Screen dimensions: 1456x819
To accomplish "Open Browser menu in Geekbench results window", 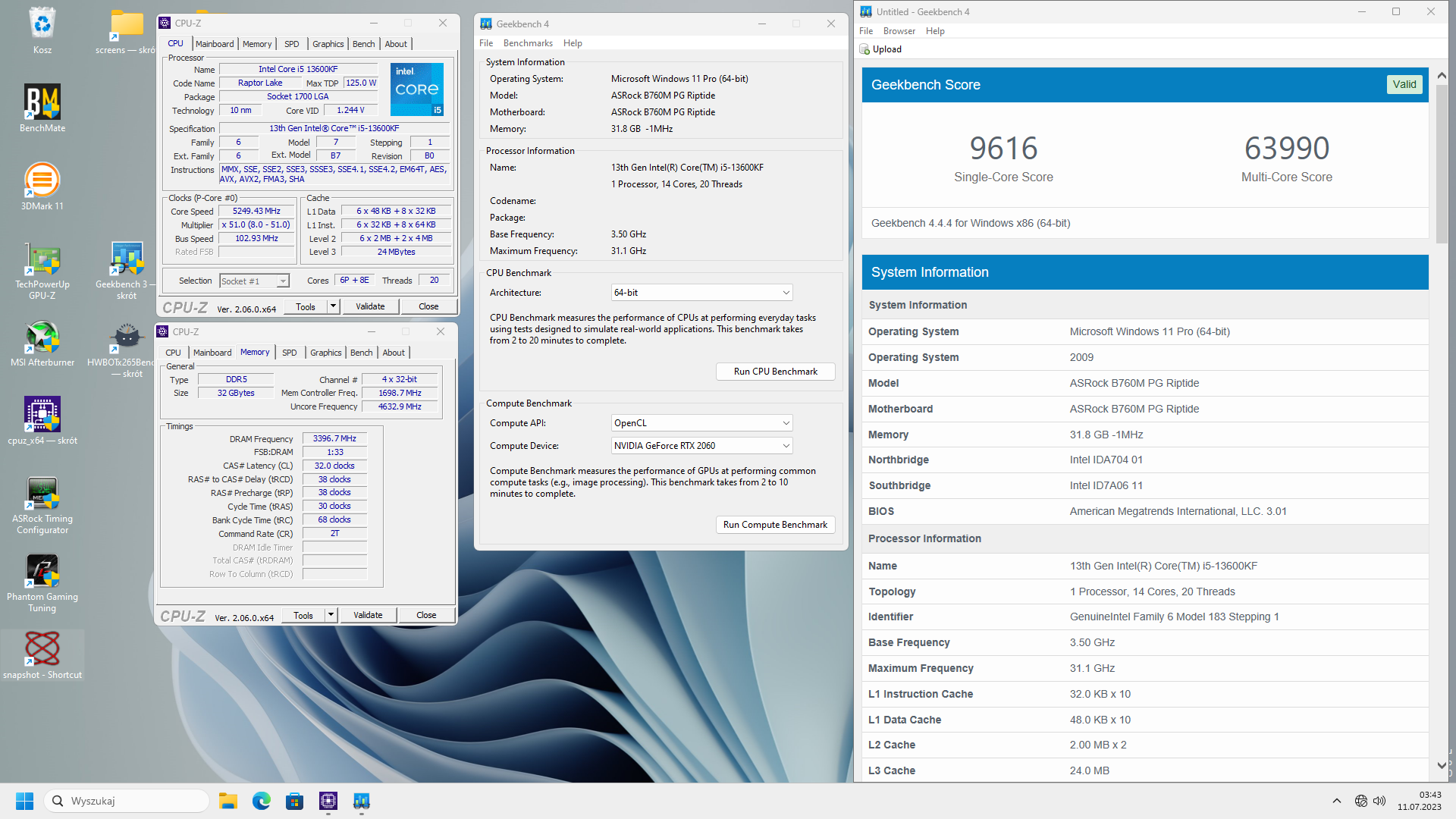I will (899, 31).
